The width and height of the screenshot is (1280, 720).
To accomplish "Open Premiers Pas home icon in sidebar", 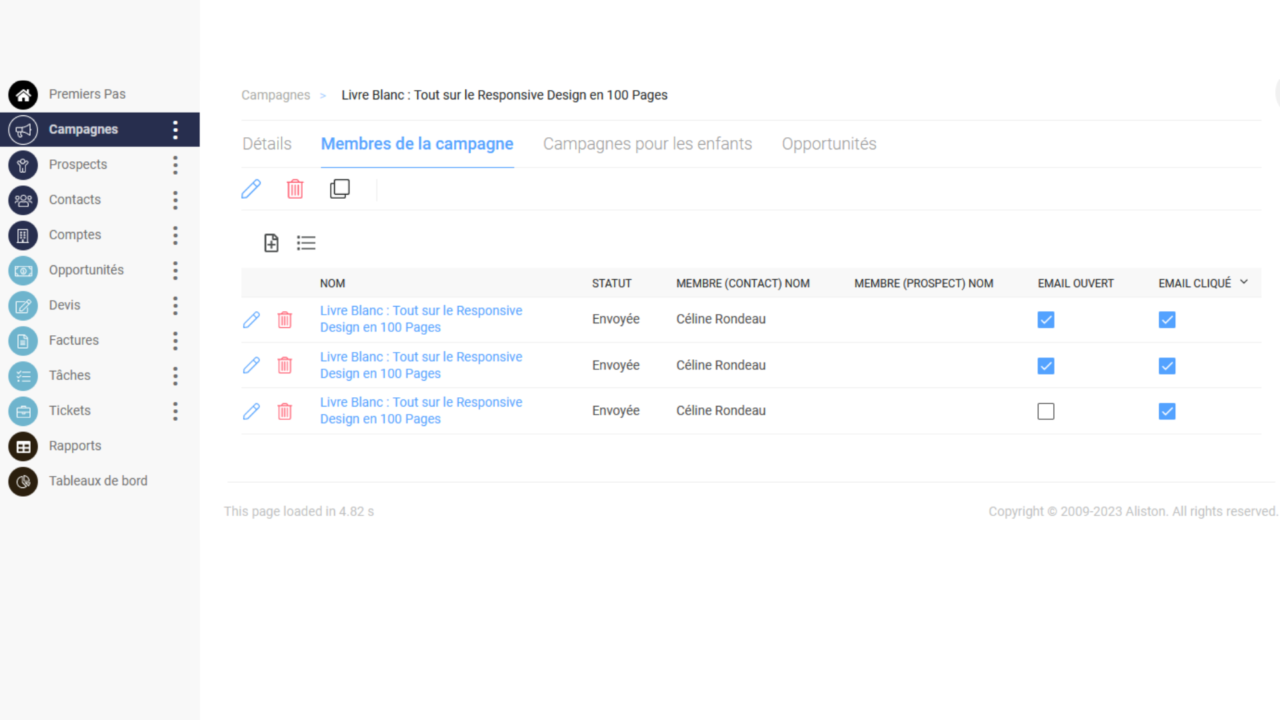I will click(x=23, y=95).
